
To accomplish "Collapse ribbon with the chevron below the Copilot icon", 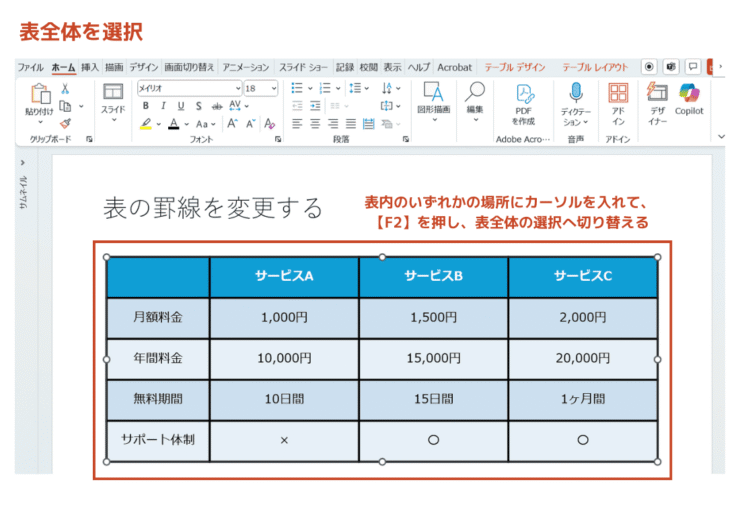I will (x=721, y=136).
